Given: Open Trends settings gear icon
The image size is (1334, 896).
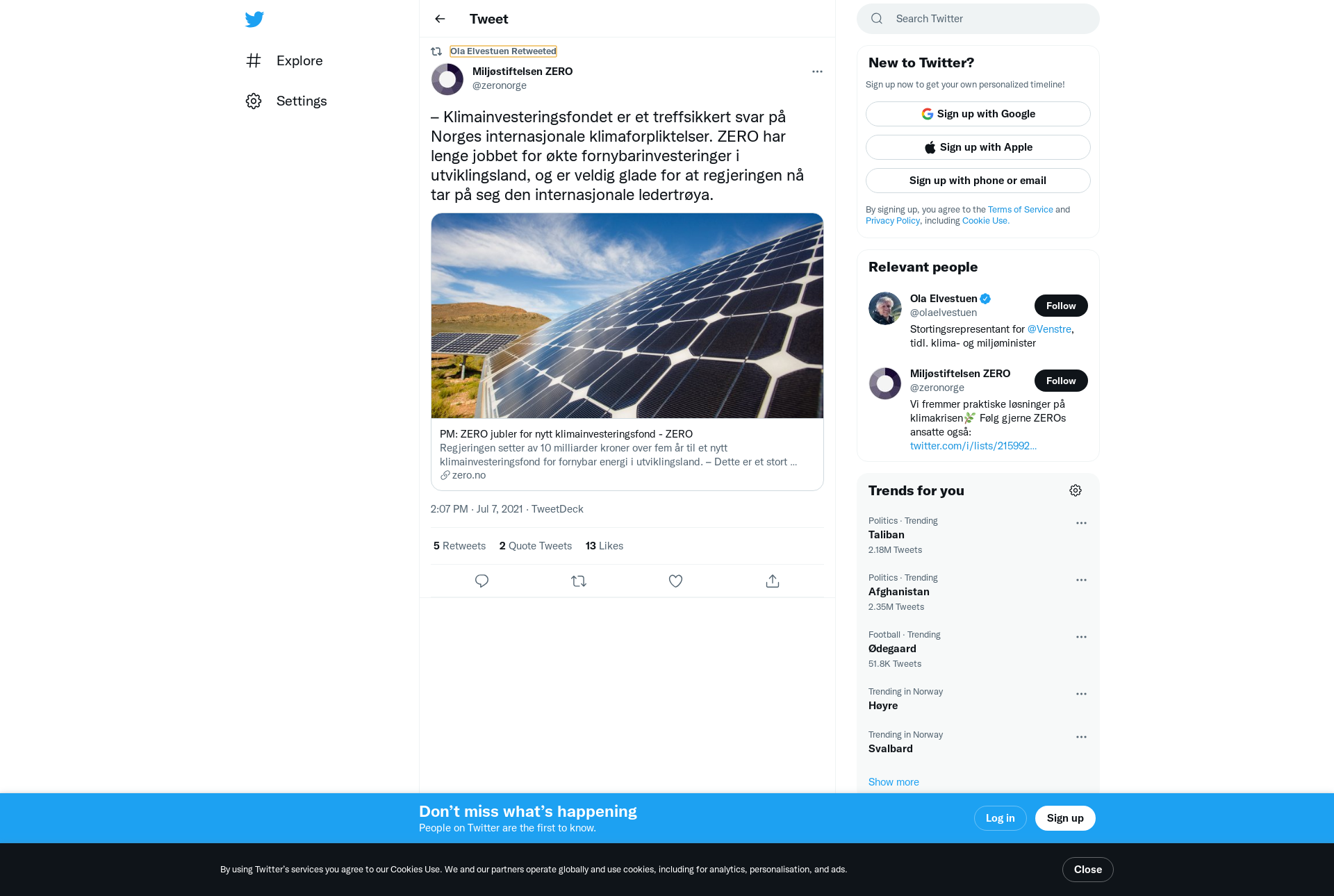Looking at the screenshot, I should (x=1076, y=490).
